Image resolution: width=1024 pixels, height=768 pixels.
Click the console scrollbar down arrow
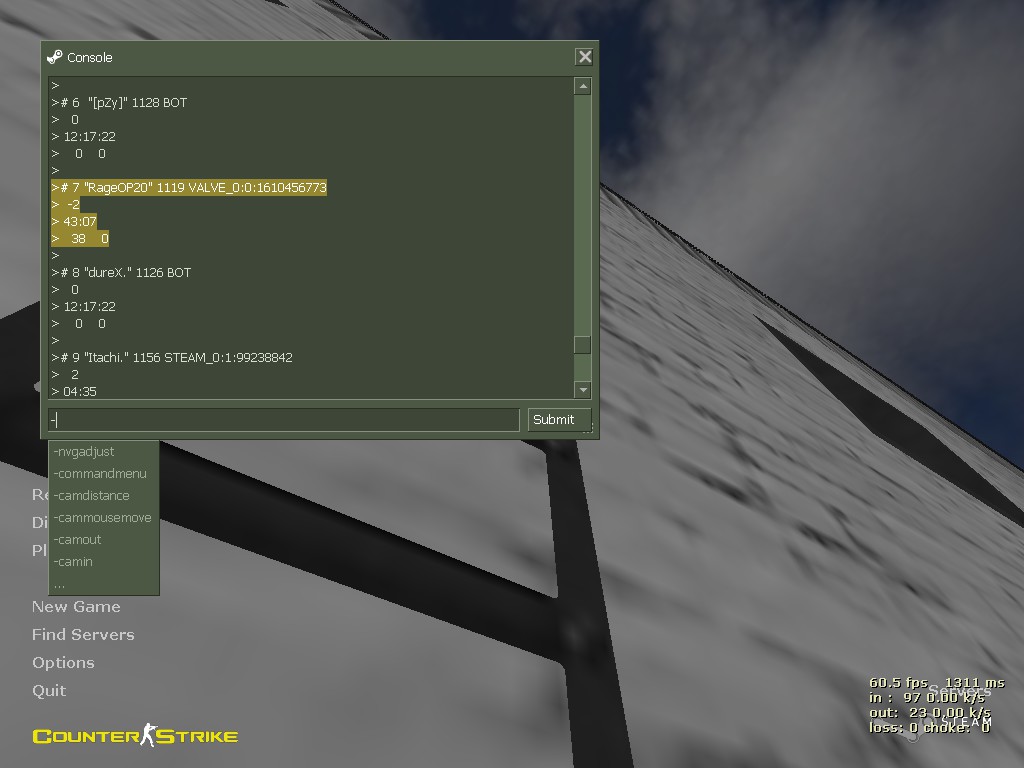[583, 390]
